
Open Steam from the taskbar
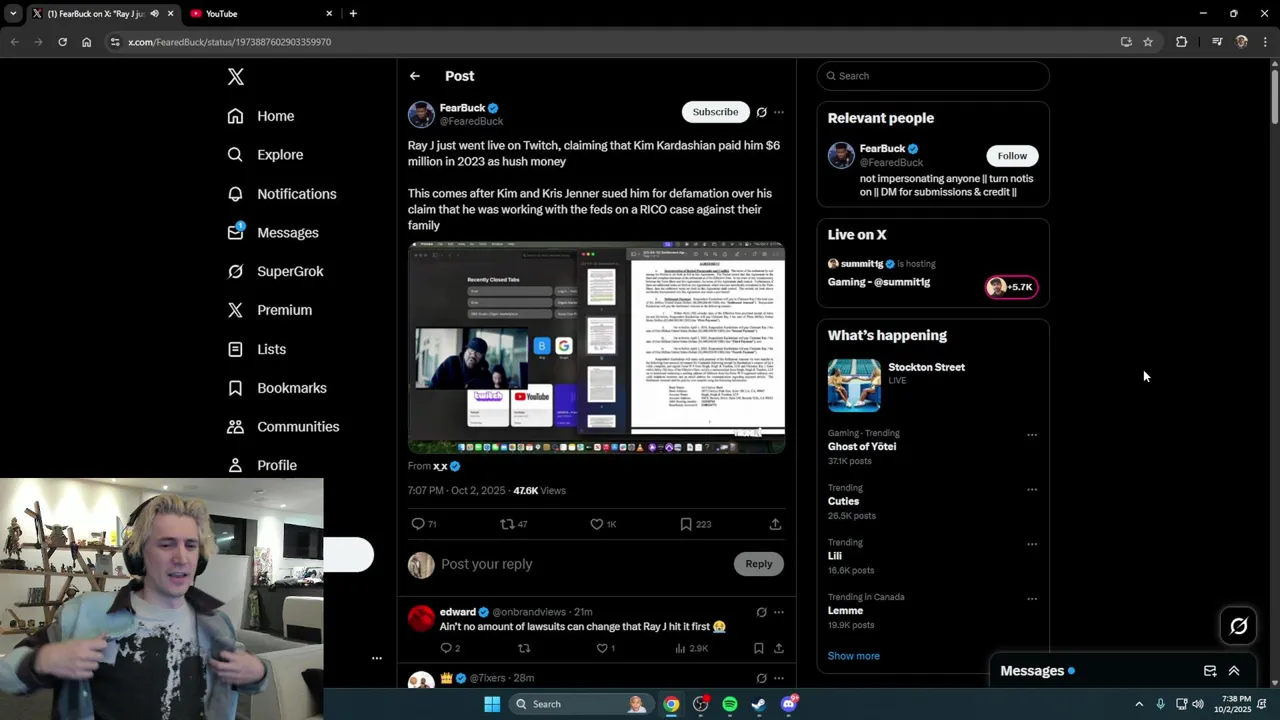759,704
